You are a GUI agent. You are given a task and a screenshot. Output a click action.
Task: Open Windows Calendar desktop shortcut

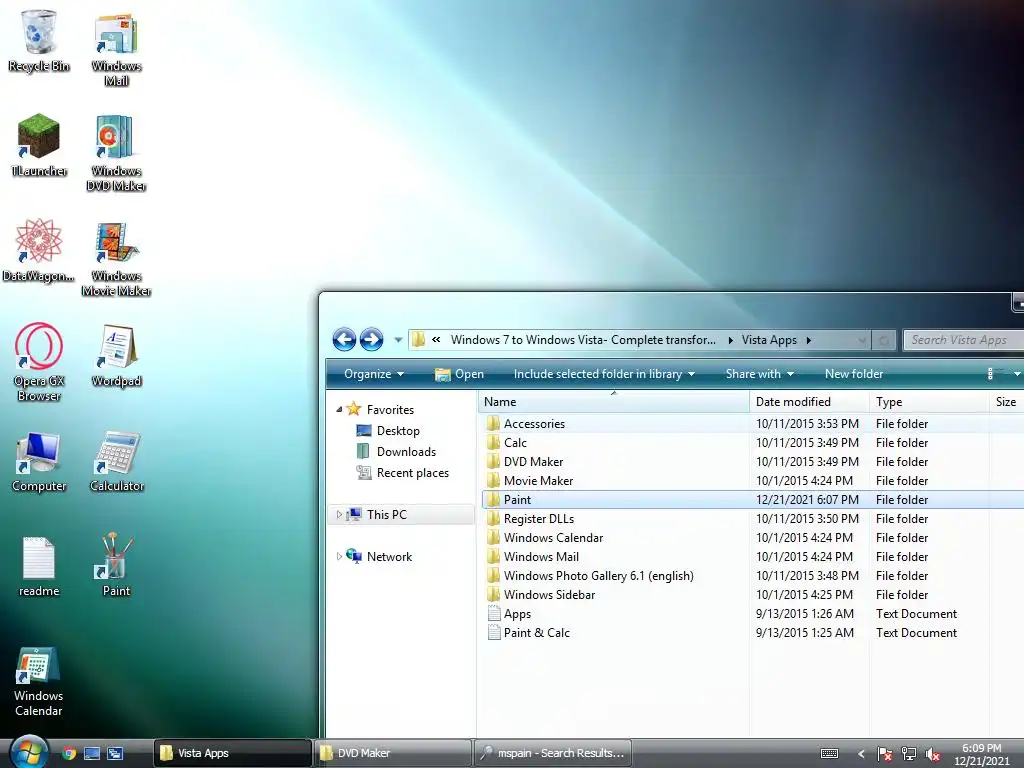pos(39,681)
